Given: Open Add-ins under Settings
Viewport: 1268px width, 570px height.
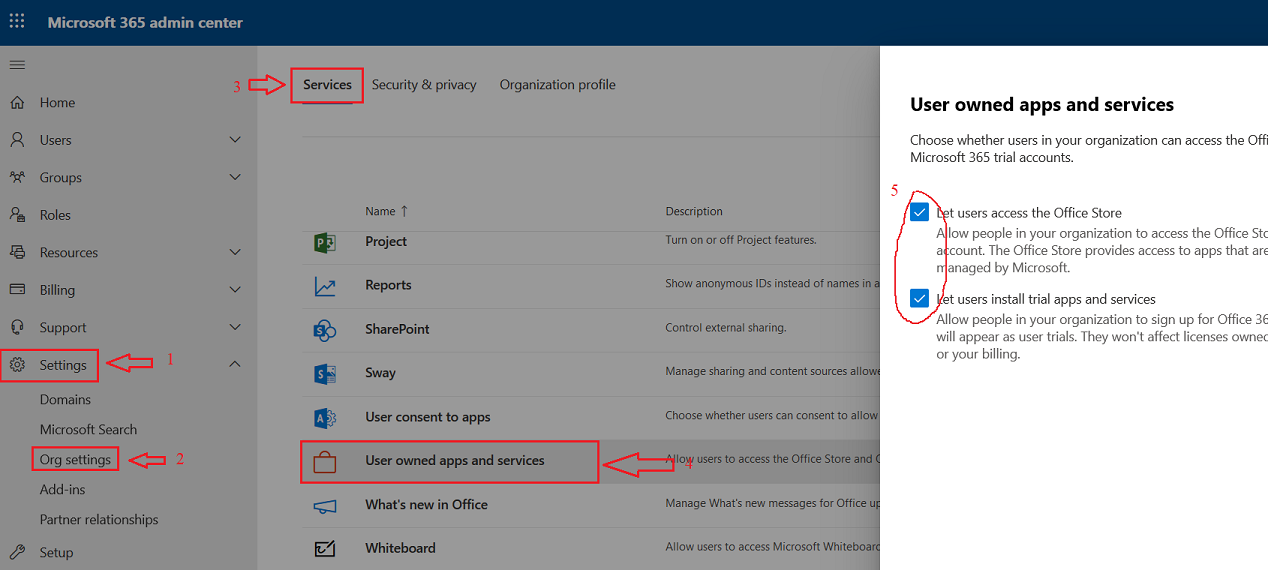Looking at the screenshot, I should click(62, 489).
